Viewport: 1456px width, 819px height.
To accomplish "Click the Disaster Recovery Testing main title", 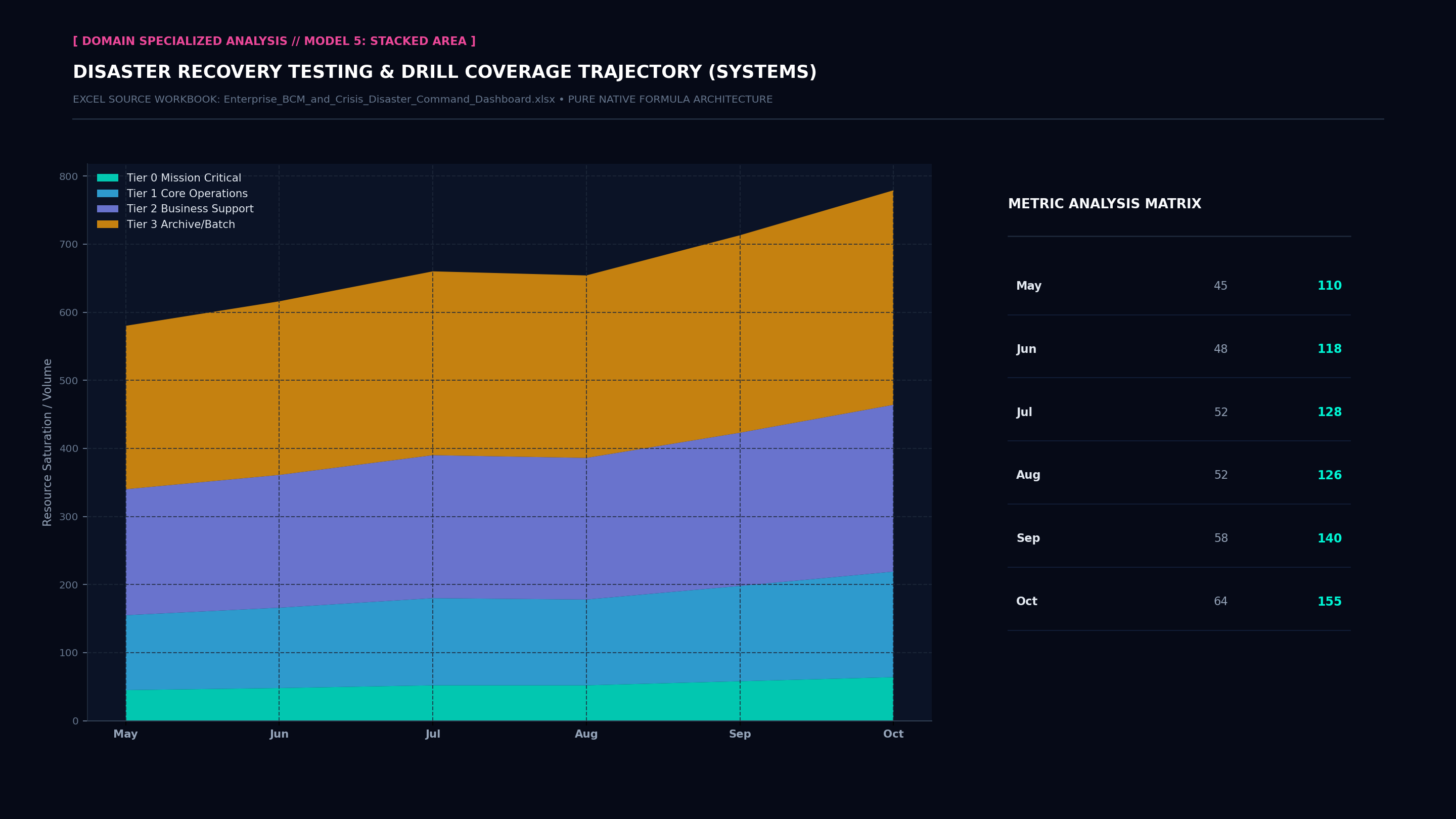I will coord(445,72).
